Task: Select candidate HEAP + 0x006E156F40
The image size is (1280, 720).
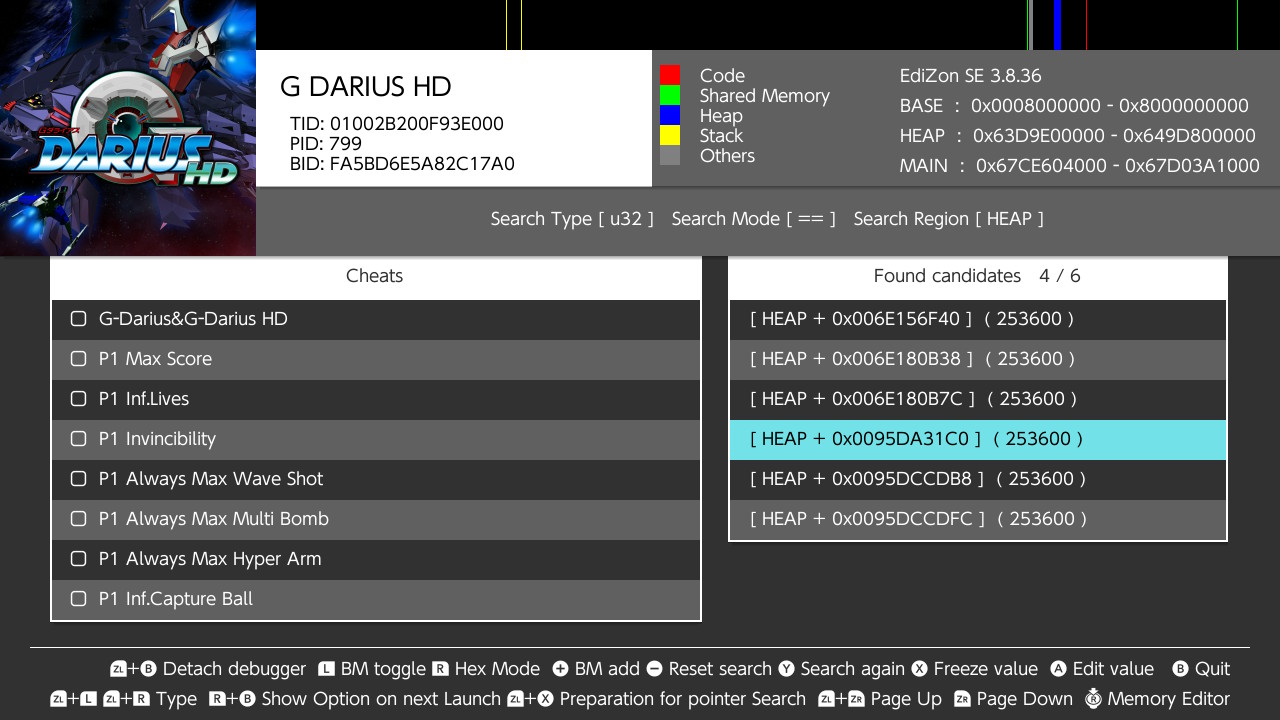Action: pyautogui.click(x=978, y=320)
